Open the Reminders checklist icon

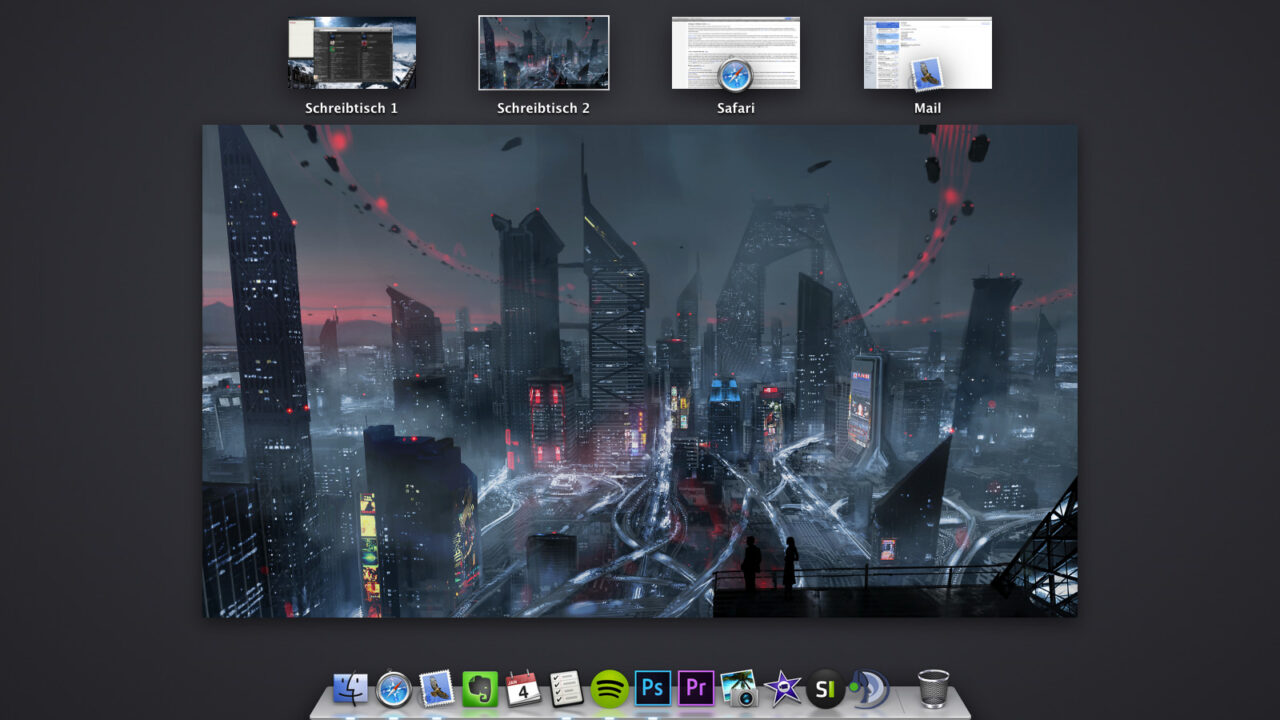[x=566, y=689]
